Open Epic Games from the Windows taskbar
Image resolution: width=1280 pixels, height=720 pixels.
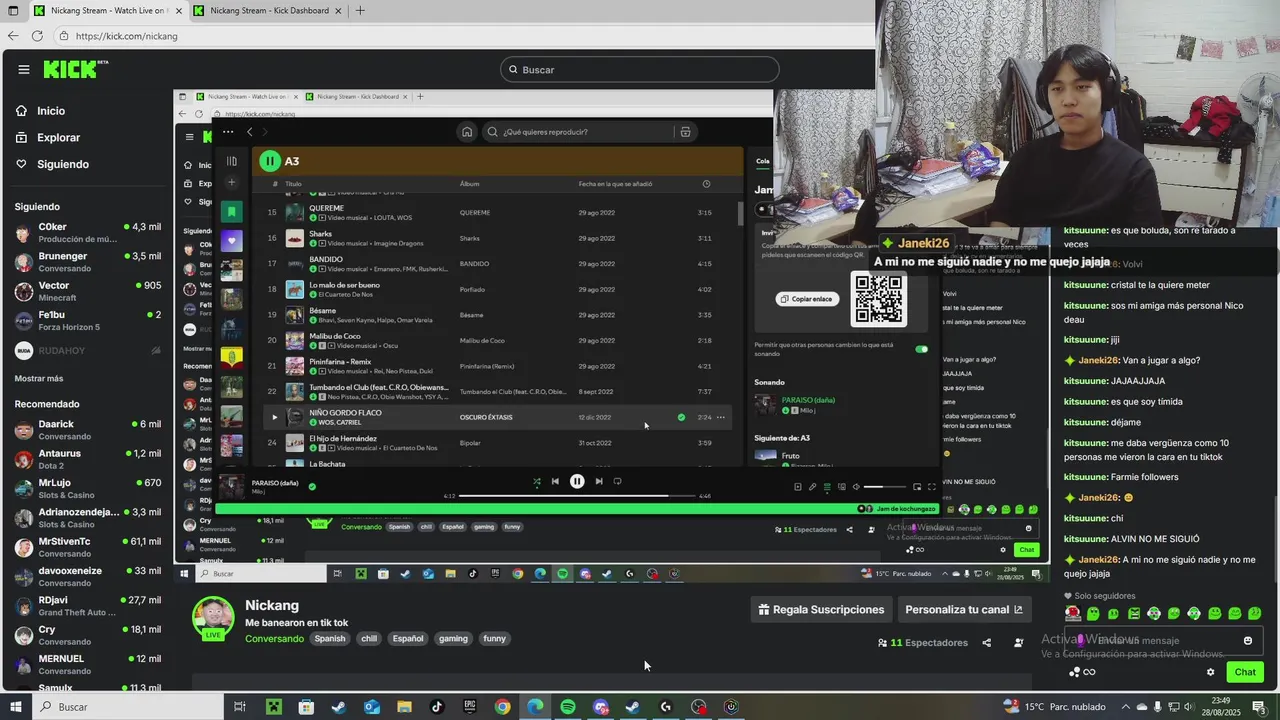[x=470, y=707]
